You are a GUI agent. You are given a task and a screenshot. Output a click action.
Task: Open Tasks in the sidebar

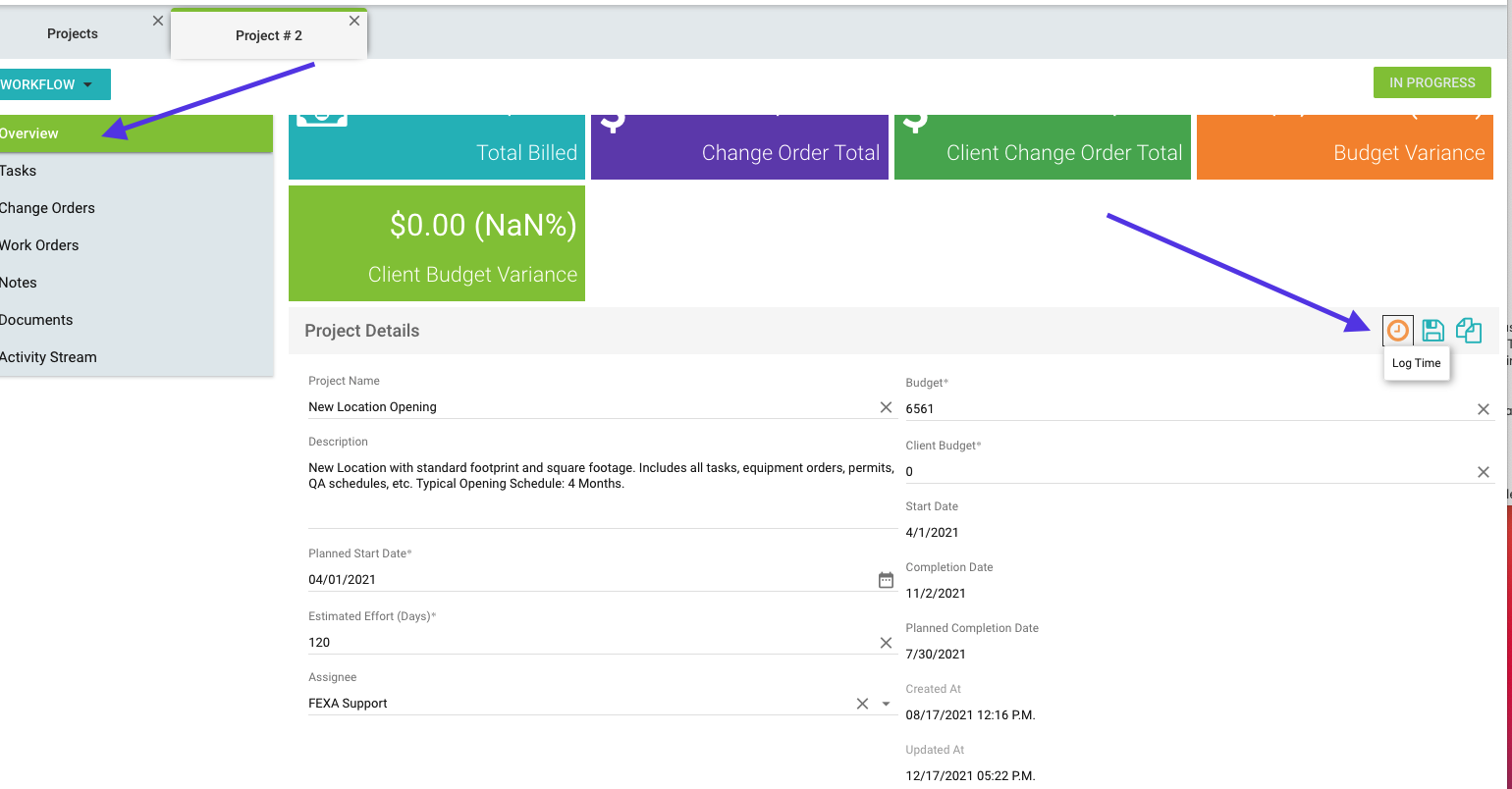pos(20,171)
